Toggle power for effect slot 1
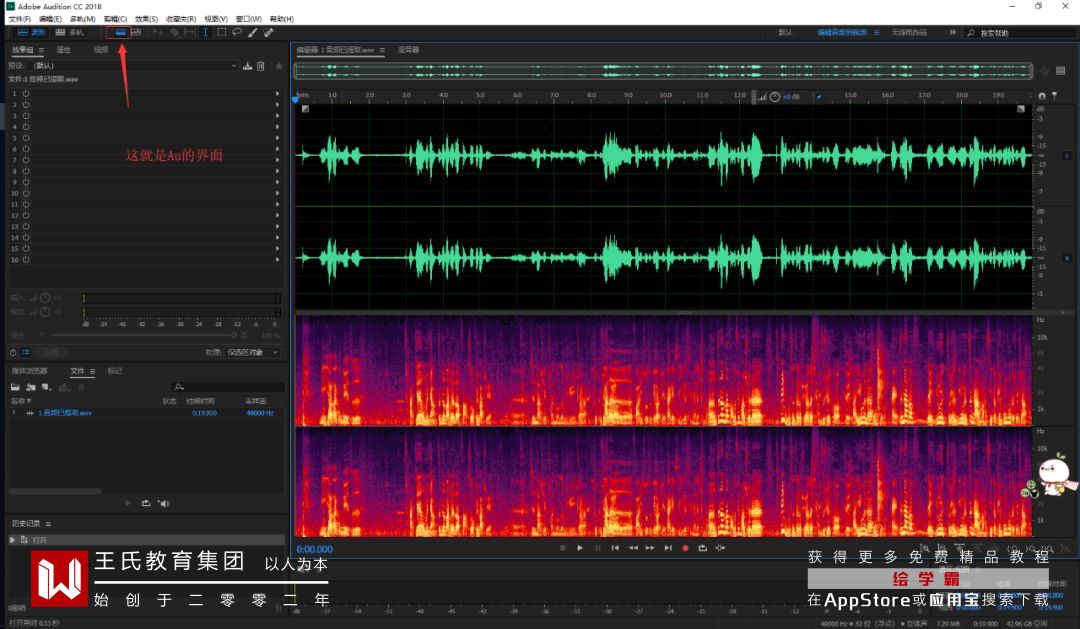Viewport: 1080px width, 629px height. point(26,93)
